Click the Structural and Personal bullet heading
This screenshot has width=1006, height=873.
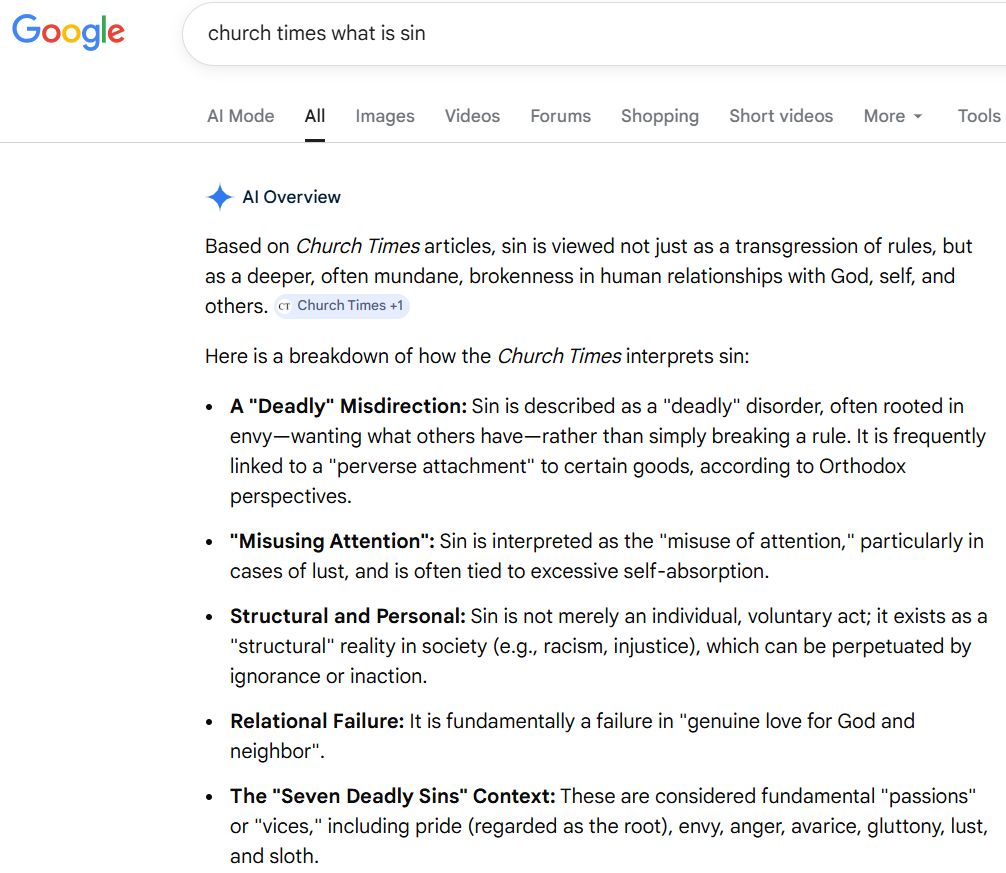pos(347,616)
